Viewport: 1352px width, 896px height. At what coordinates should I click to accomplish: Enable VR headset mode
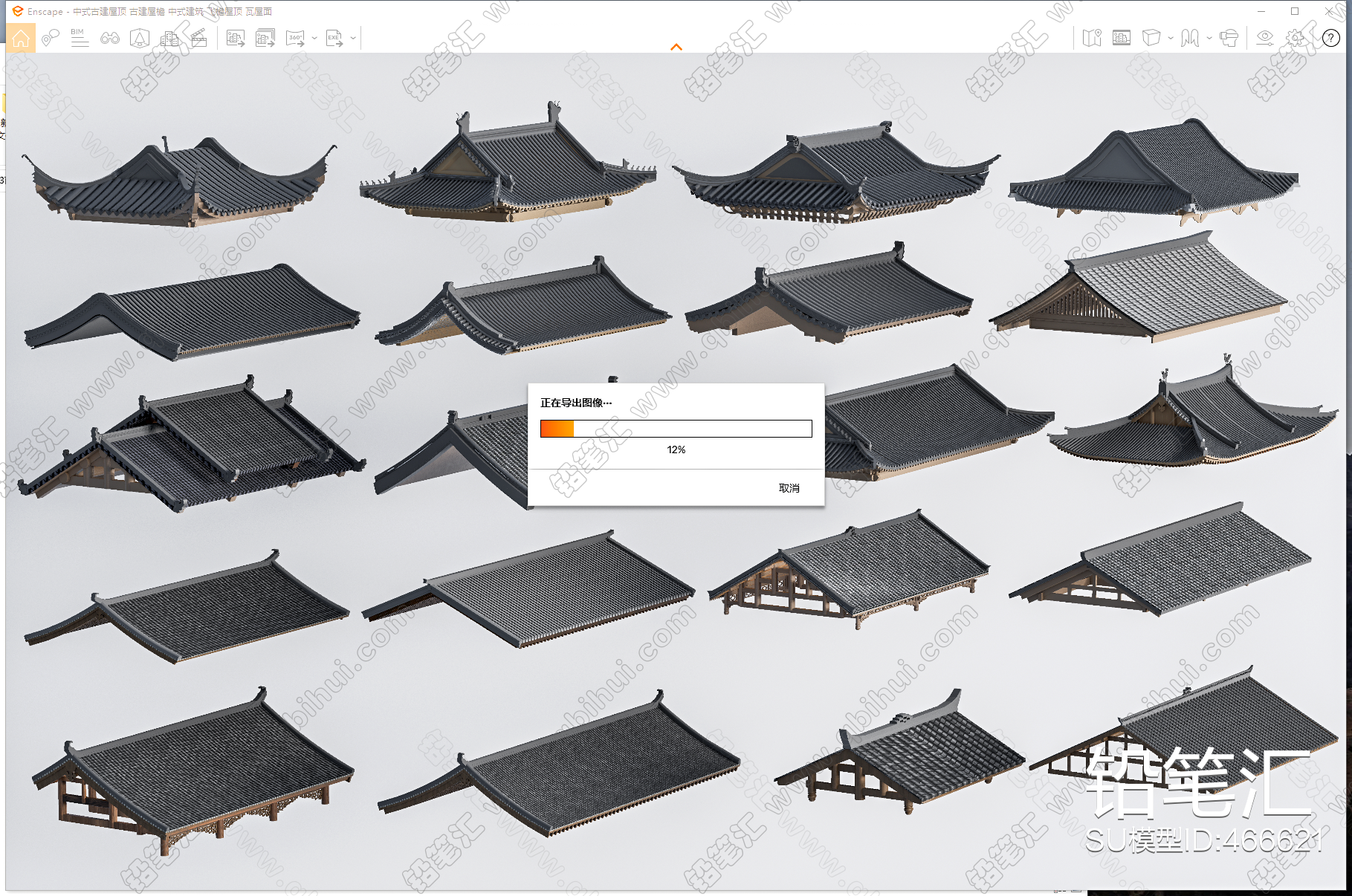[1229, 38]
